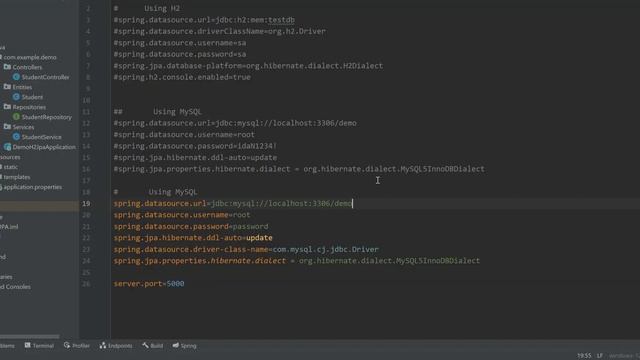The width and height of the screenshot is (640, 360).
Task: Click the Spring leaf icon
Action: 176,345
